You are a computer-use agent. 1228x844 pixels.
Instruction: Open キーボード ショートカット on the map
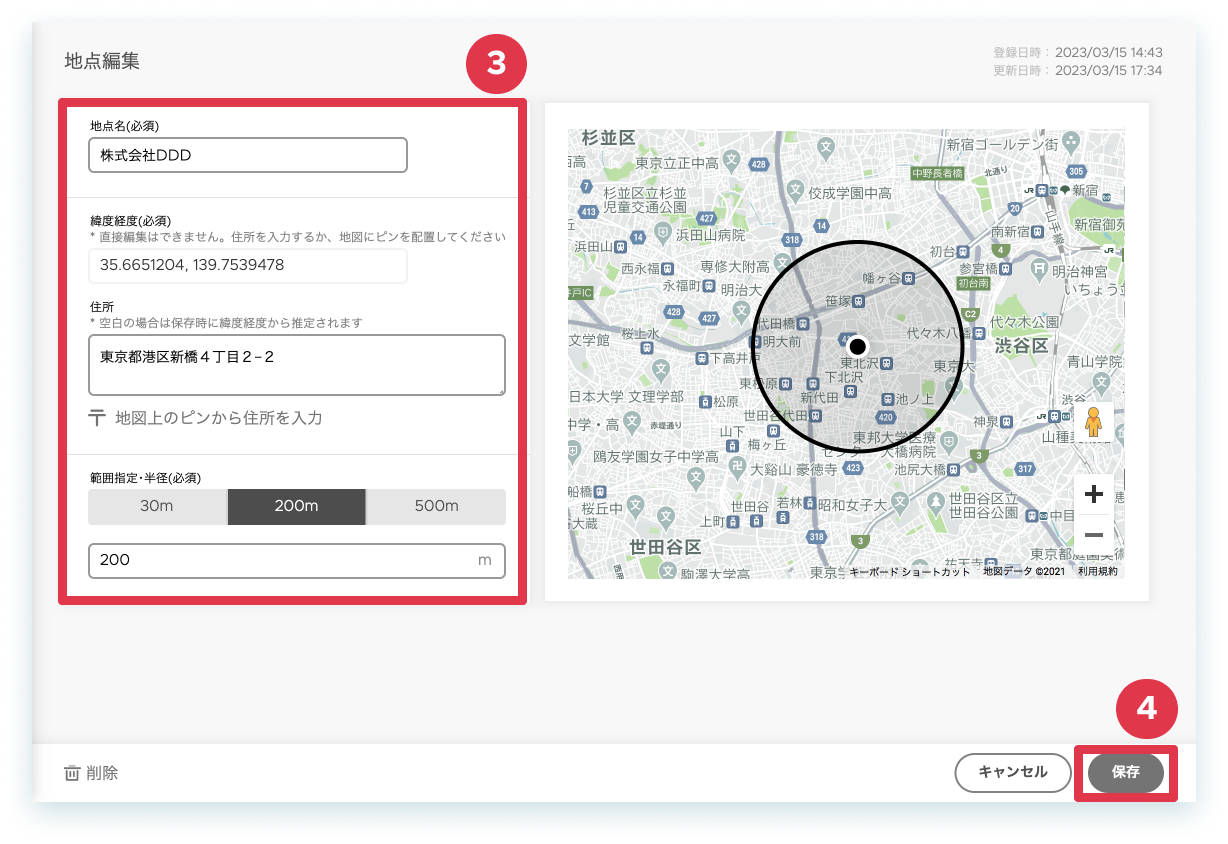click(x=910, y=572)
